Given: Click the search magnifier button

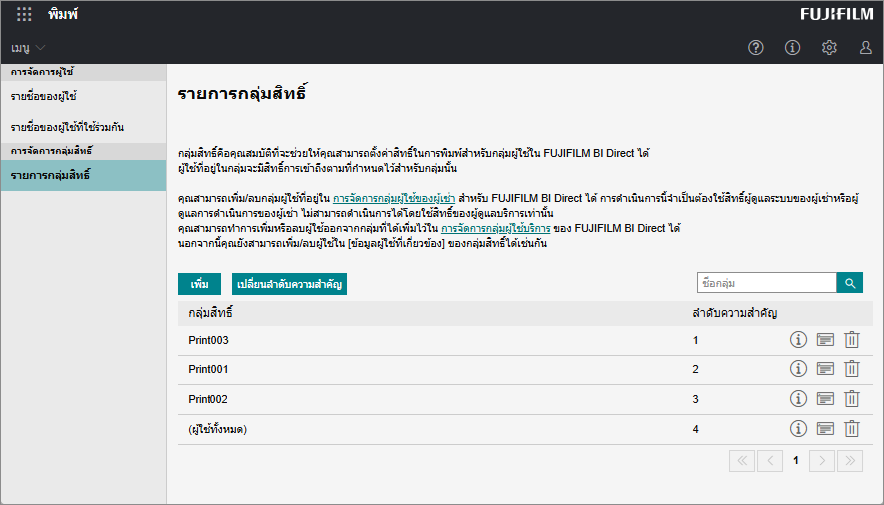Looking at the screenshot, I should click(x=850, y=284).
